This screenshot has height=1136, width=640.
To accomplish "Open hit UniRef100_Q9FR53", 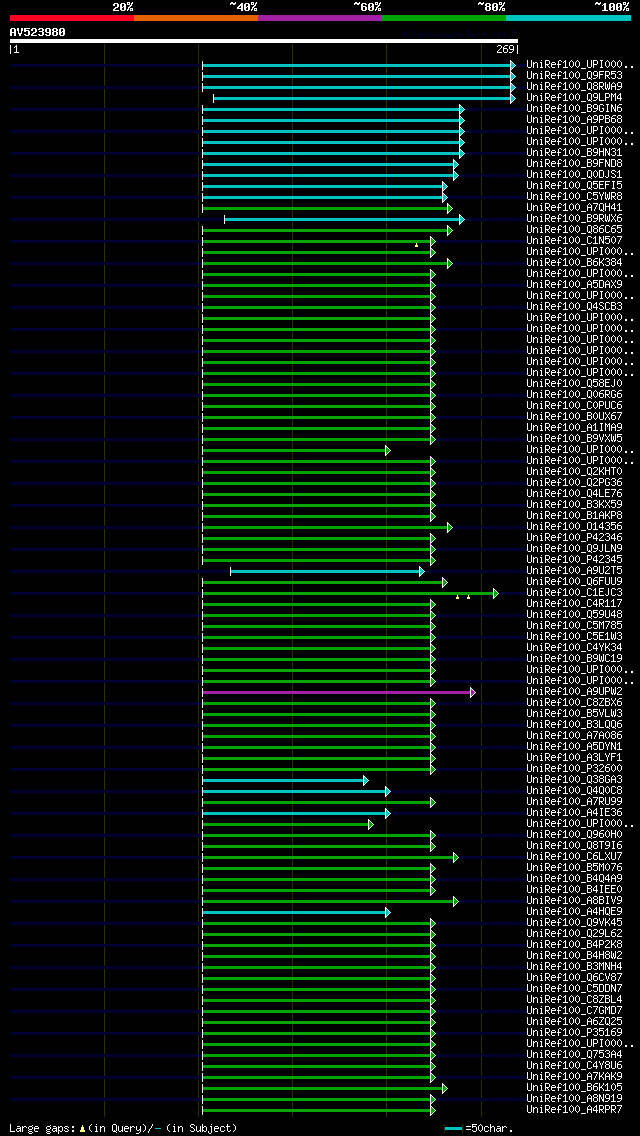I will pos(574,75).
